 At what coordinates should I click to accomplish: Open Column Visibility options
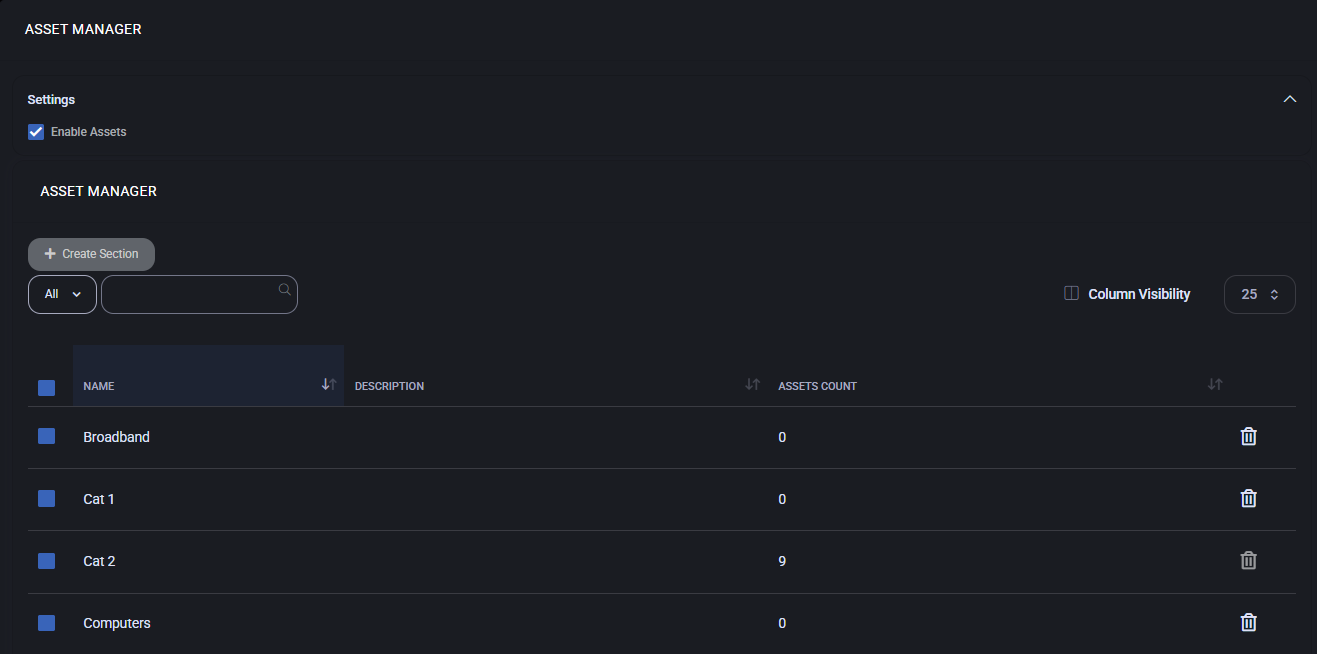(1127, 294)
